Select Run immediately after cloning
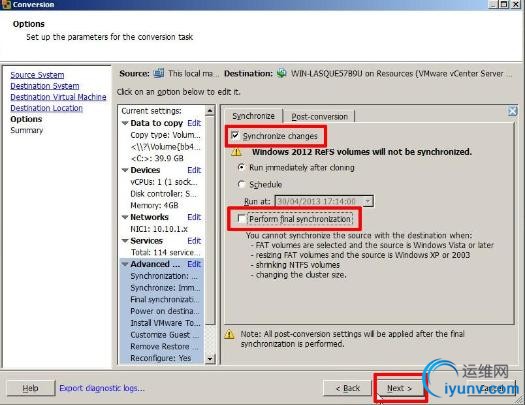 click(241, 167)
